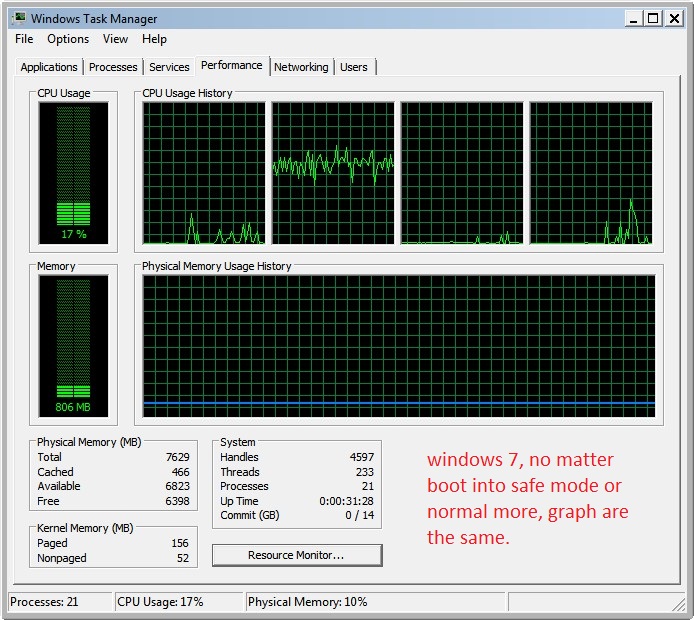The height and width of the screenshot is (620, 694).
Task: Select the Performance tab
Action: 231,65
